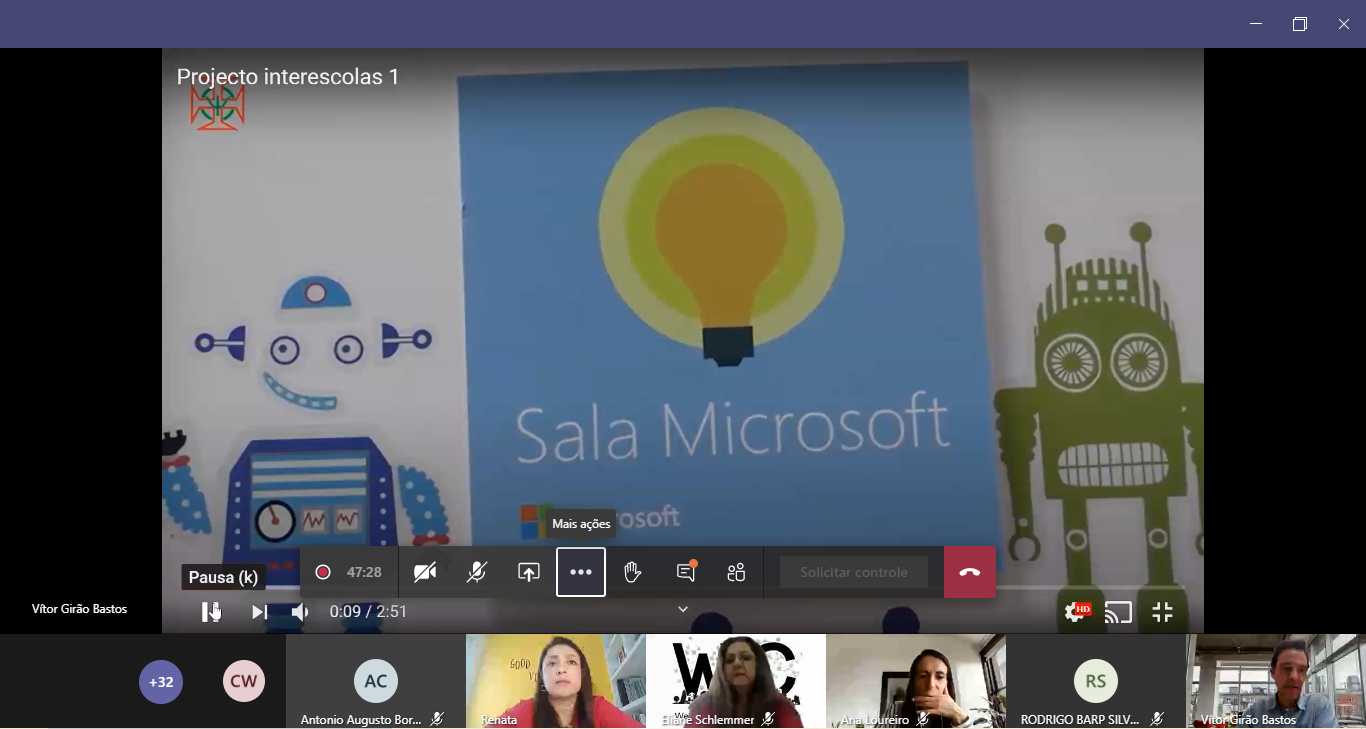Open the share content tray

point(529,572)
